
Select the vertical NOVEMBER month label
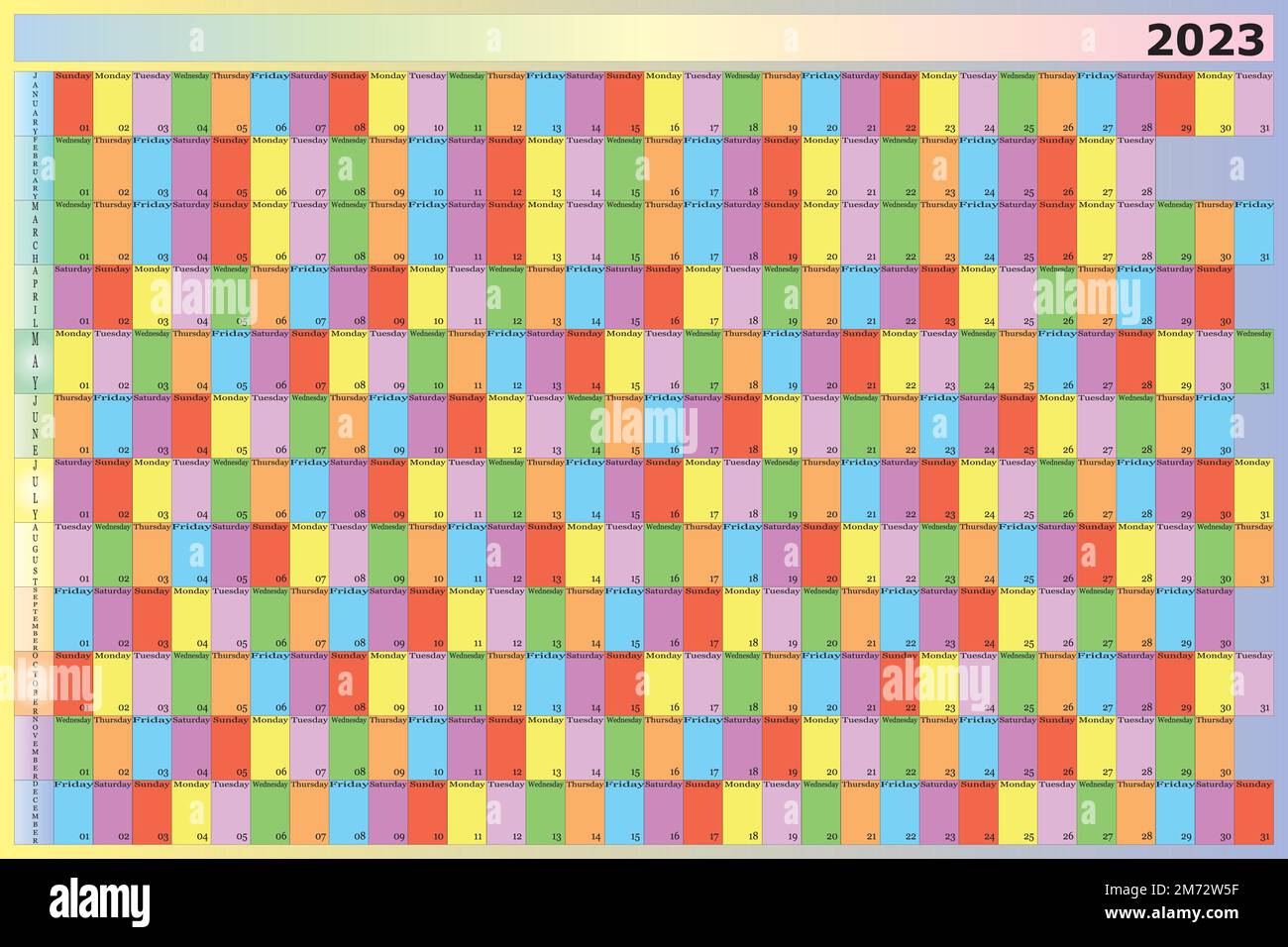[x=35, y=747]
